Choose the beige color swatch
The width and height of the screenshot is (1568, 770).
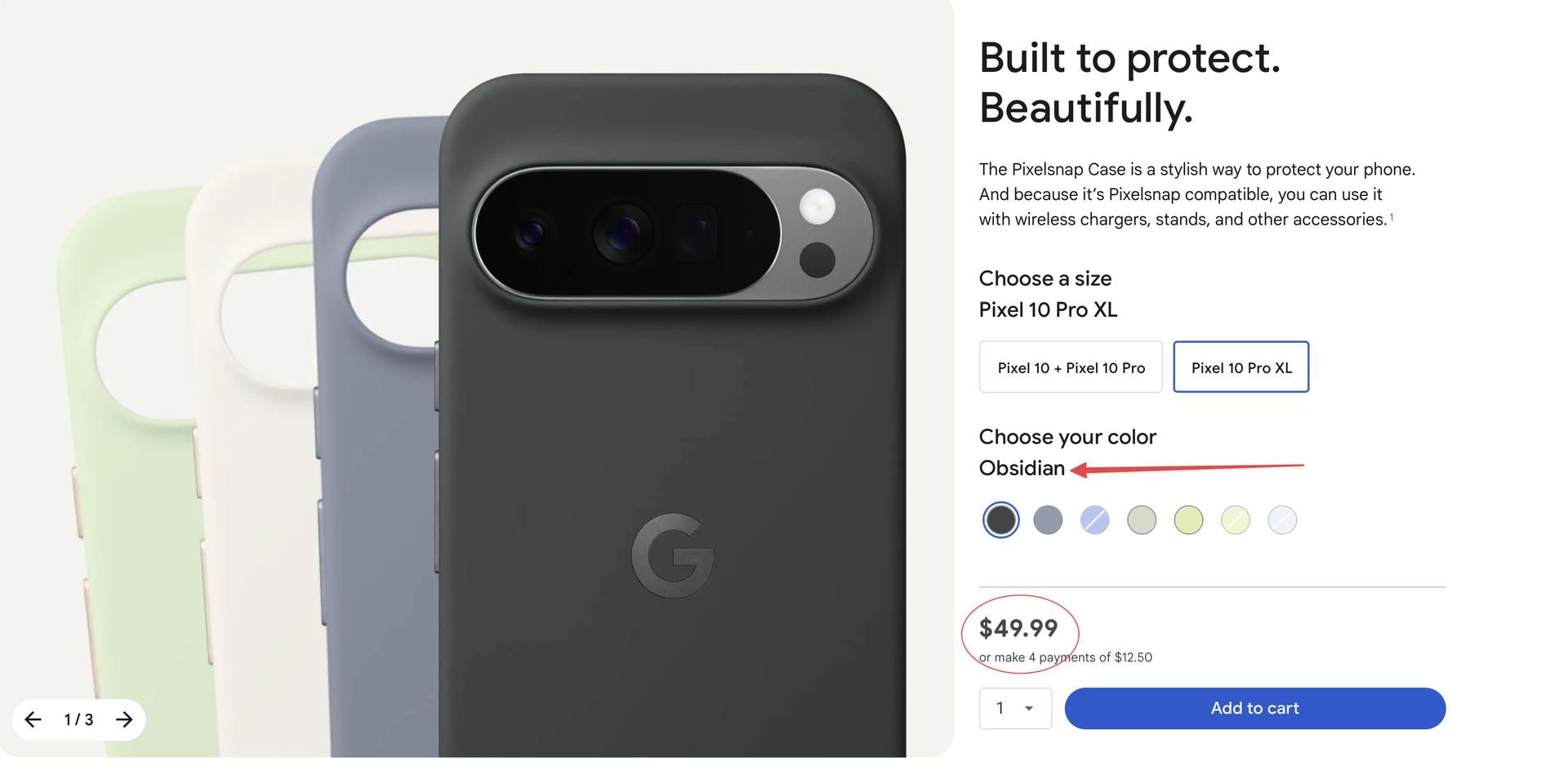click(x=1142, y=520)
